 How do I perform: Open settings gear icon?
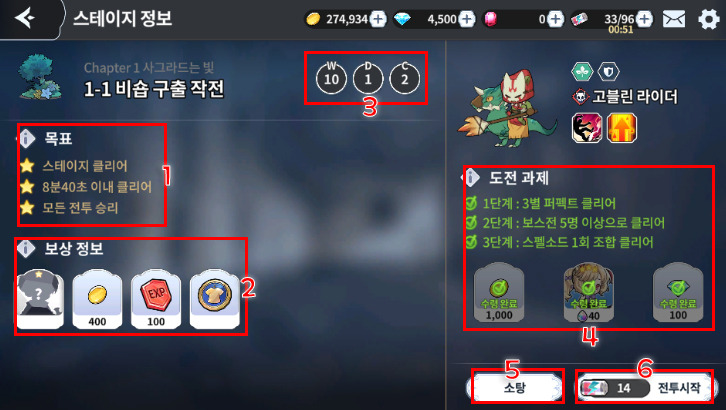[x=708, y=19]
